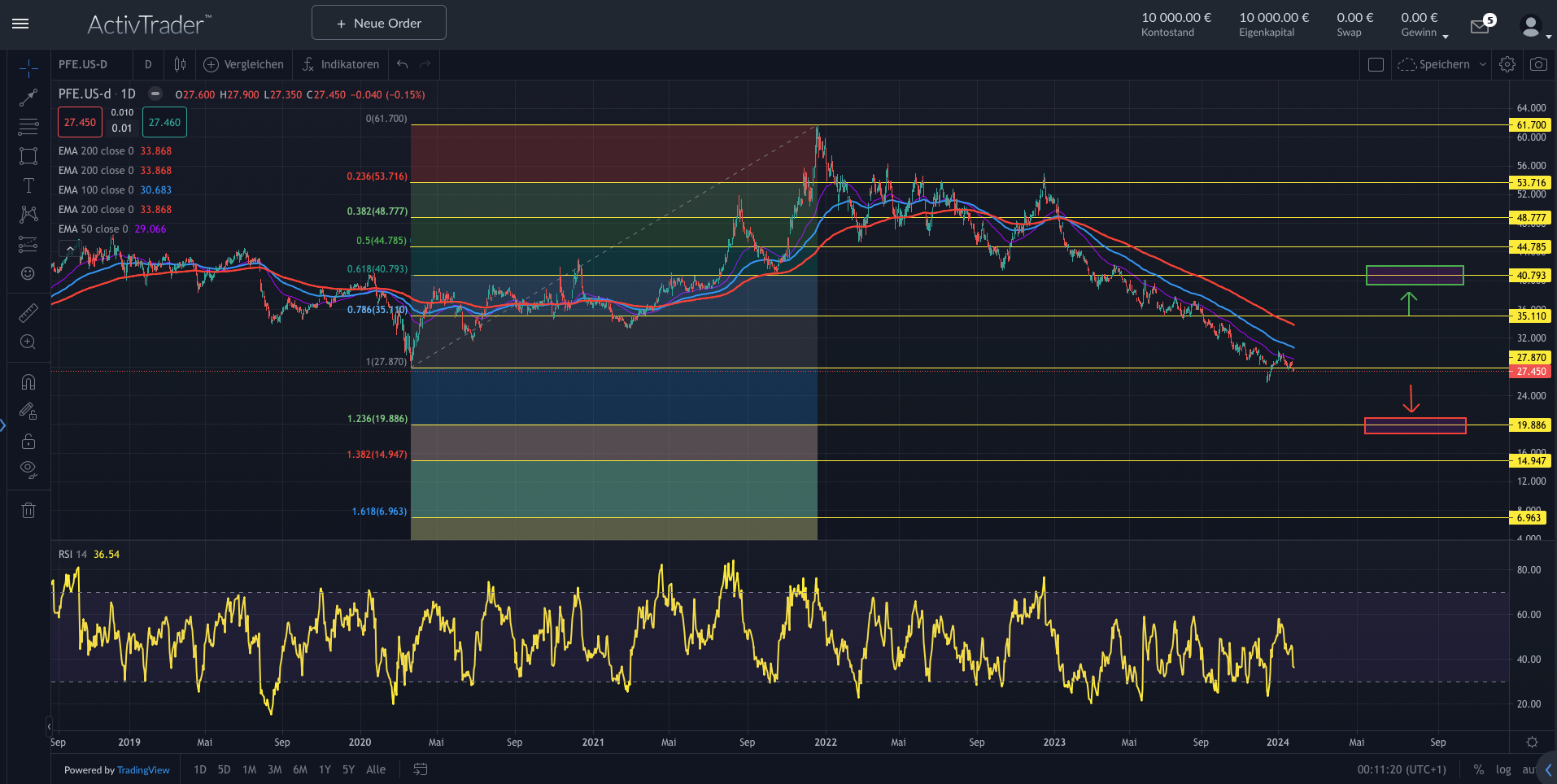Select the trend line drawing tool
1557x784 pixels.
click(28, 97)
